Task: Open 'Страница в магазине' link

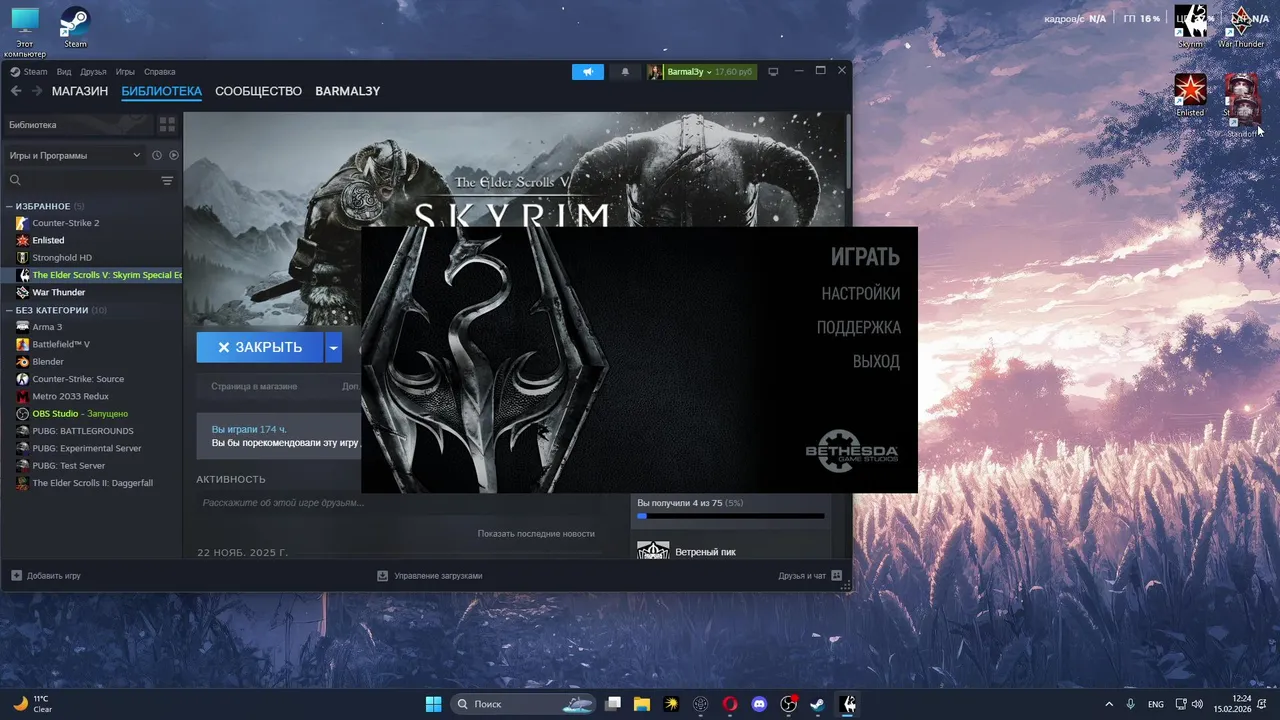Action: (254, 386)
